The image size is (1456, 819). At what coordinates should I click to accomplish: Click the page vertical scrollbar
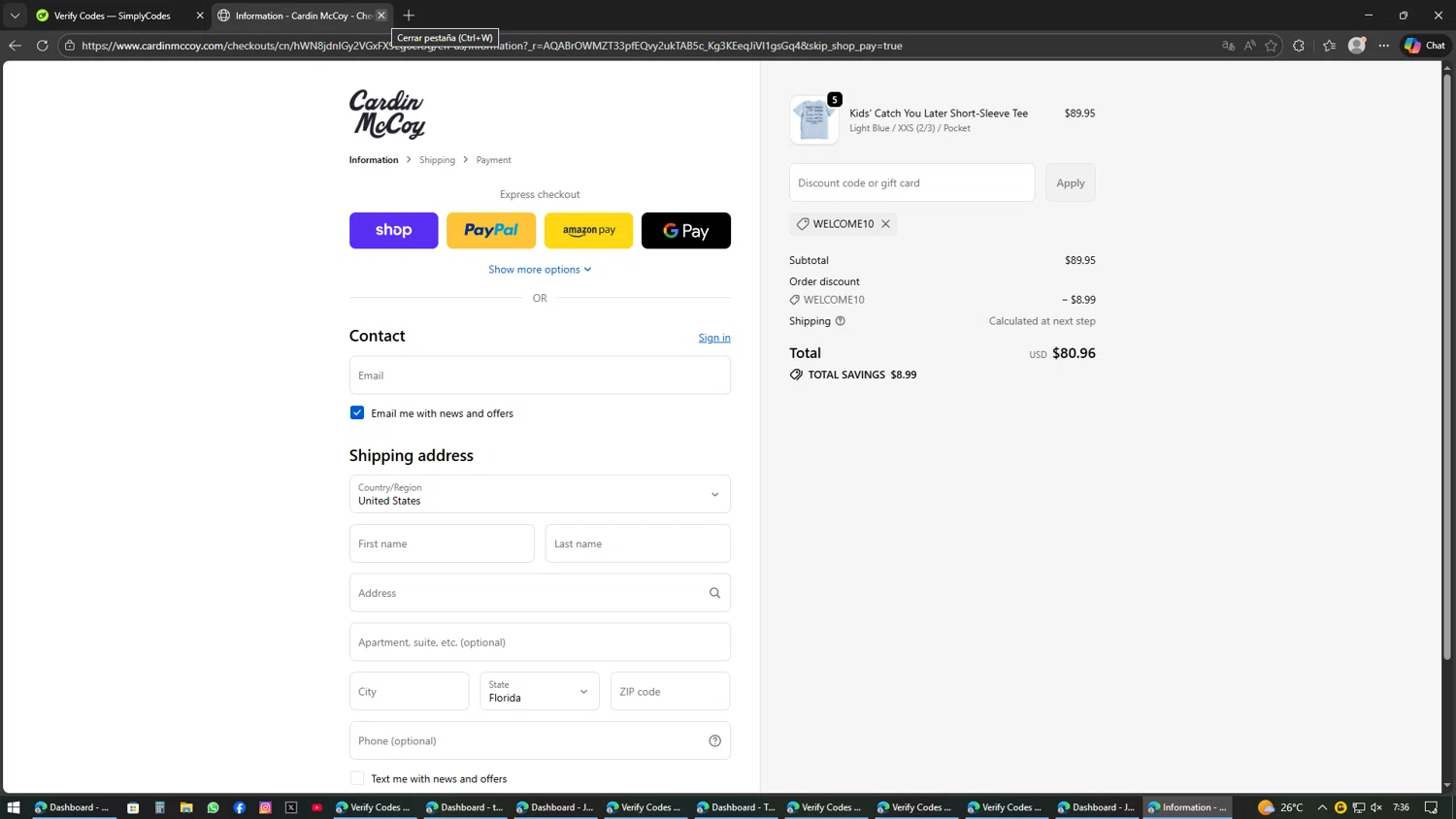(x=1447, y=369)
